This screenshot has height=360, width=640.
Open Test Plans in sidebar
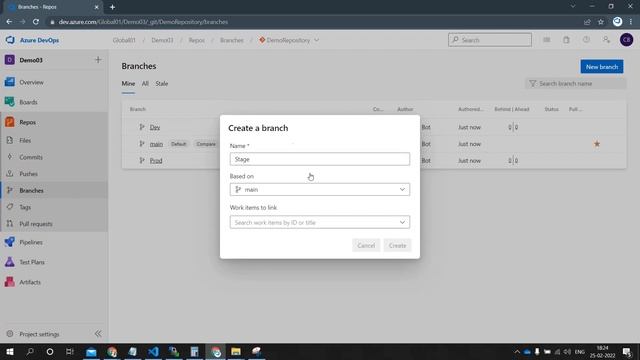point(32,262)
